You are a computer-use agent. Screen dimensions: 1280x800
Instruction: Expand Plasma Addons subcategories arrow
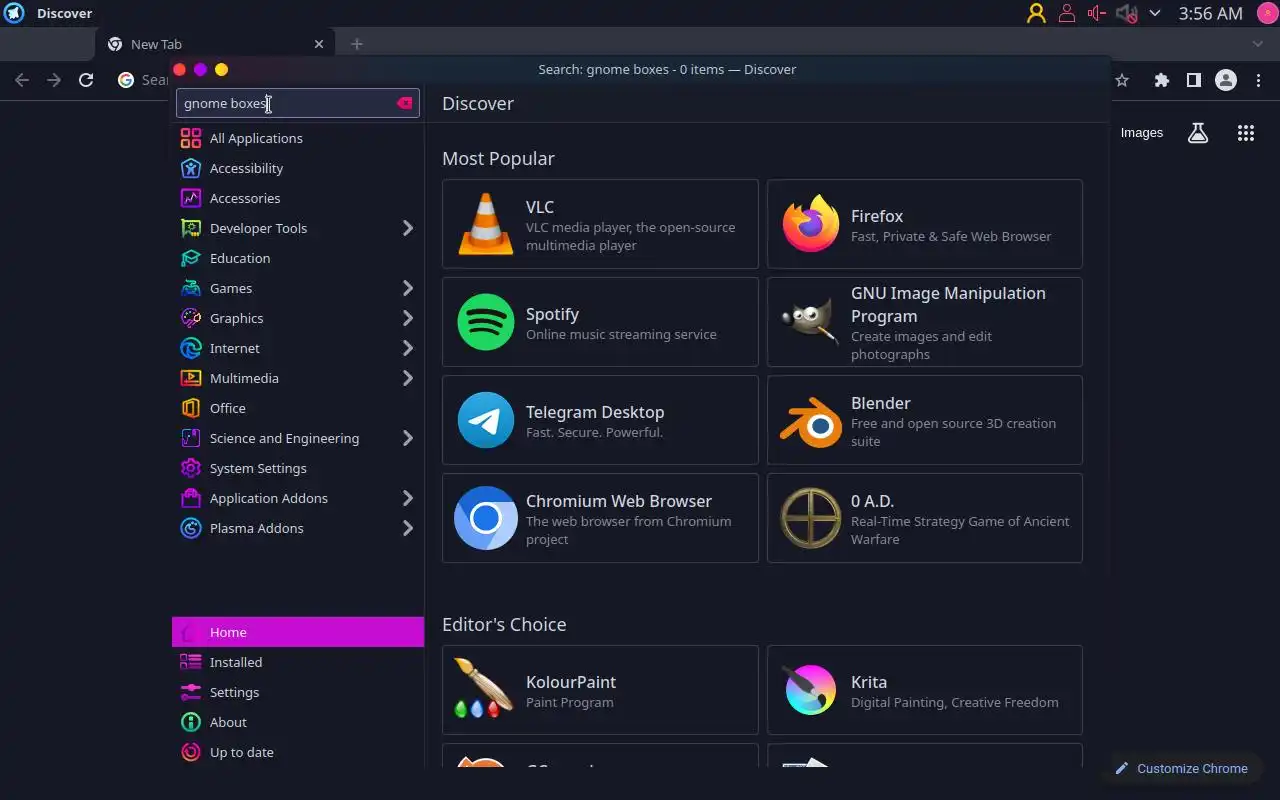point(408,528)
